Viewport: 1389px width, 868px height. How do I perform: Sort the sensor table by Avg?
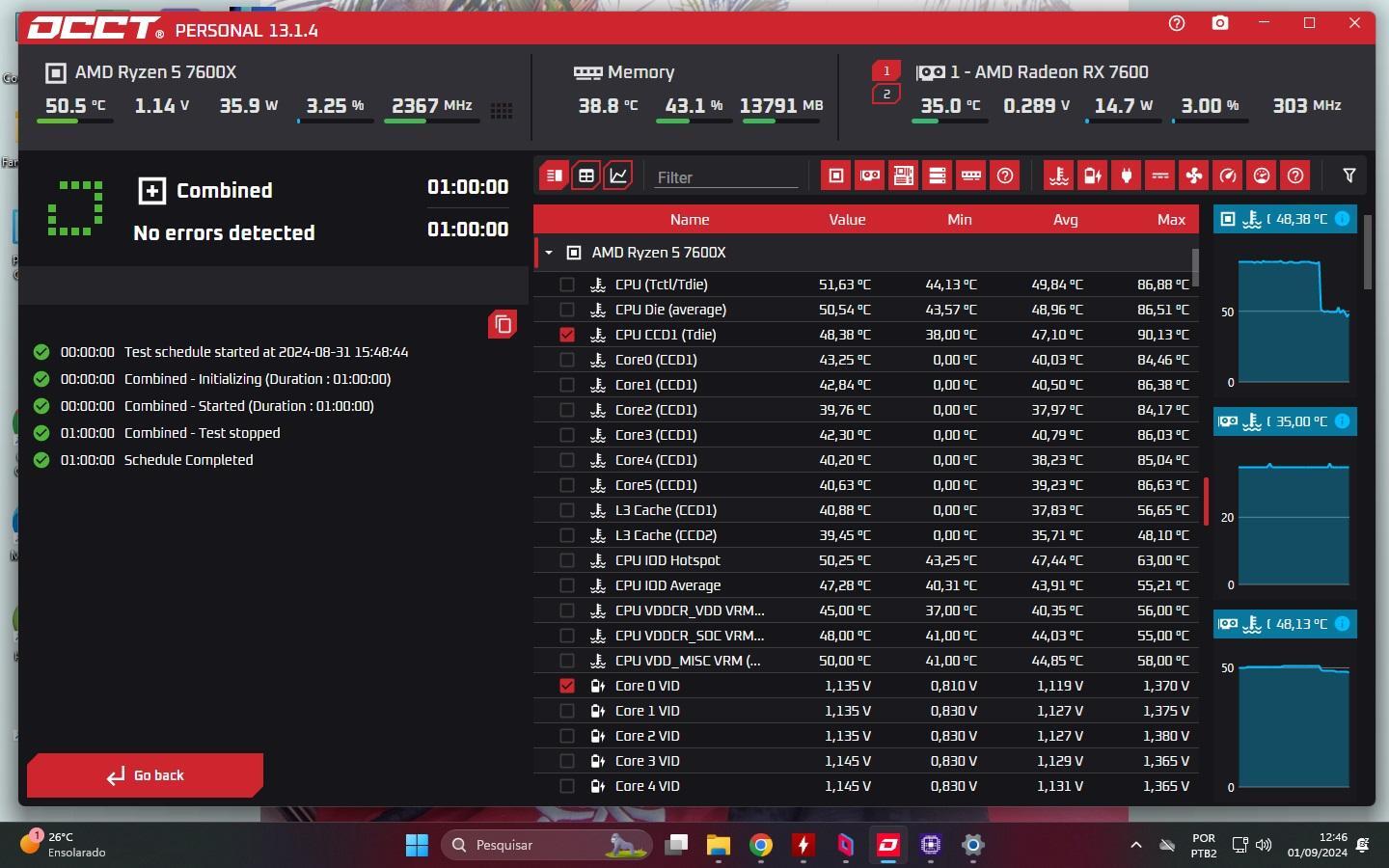pos(1066,220)
